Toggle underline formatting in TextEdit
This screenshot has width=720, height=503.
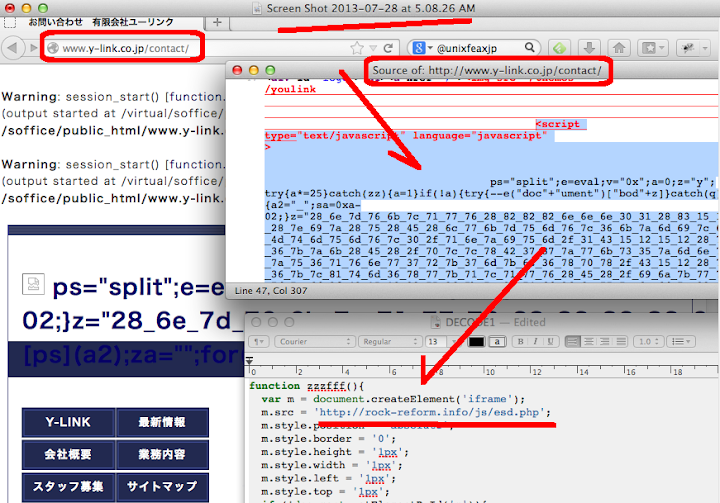[550, 341]
